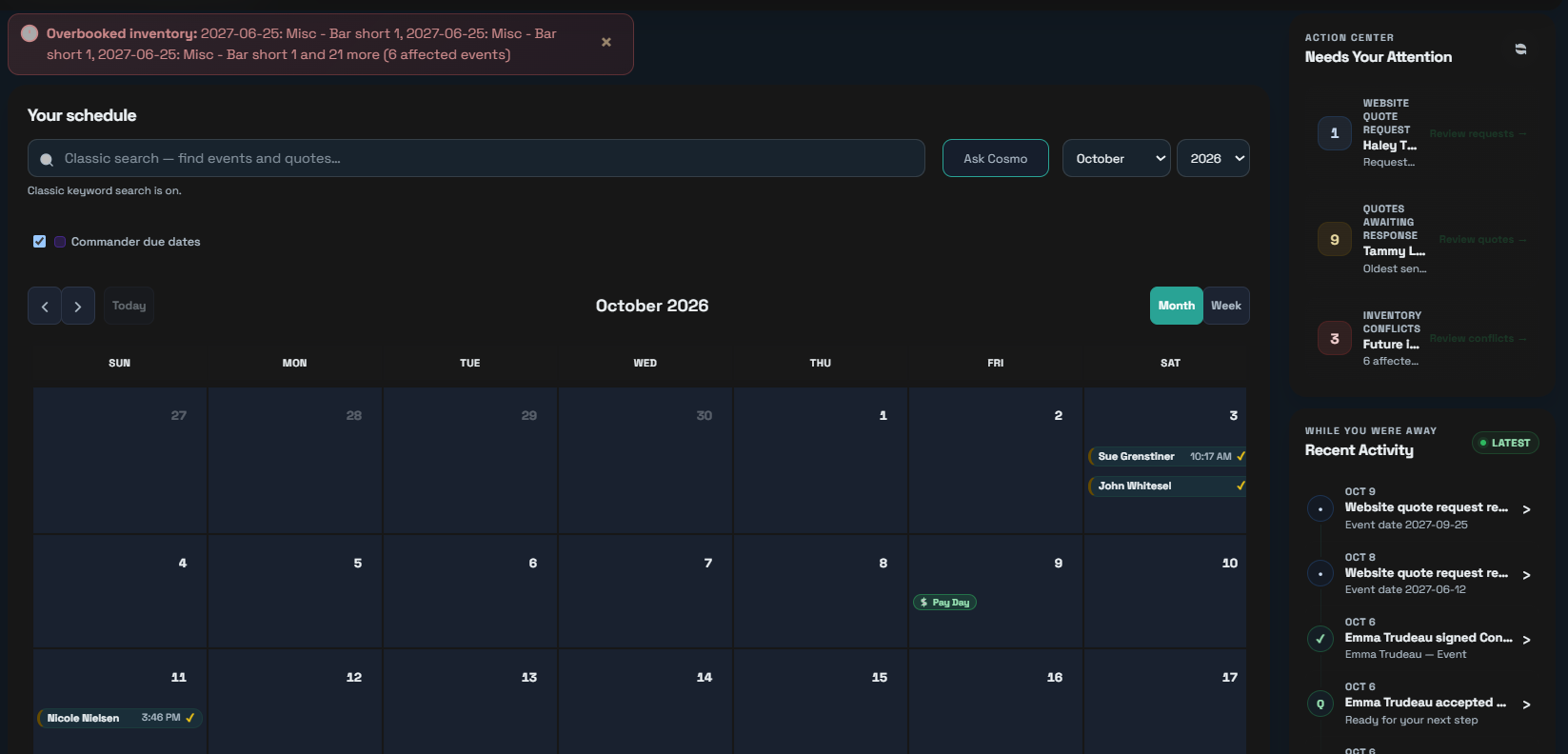Click the inventory conflicts count badge
Viewport: 1568px width, 754px height.
[x=1335, y=339]
